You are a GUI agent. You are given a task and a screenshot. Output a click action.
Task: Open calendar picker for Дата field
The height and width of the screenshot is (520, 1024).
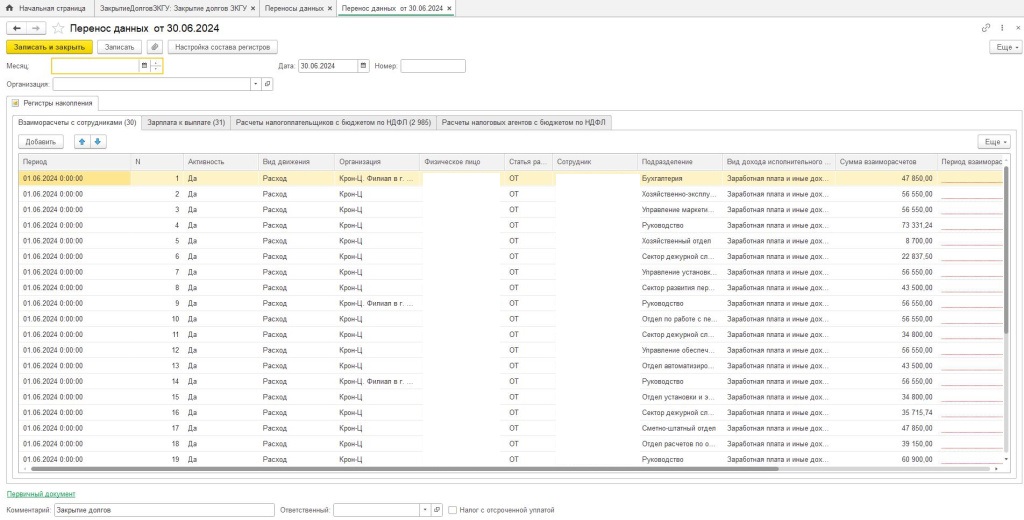(x=363, y=66)
